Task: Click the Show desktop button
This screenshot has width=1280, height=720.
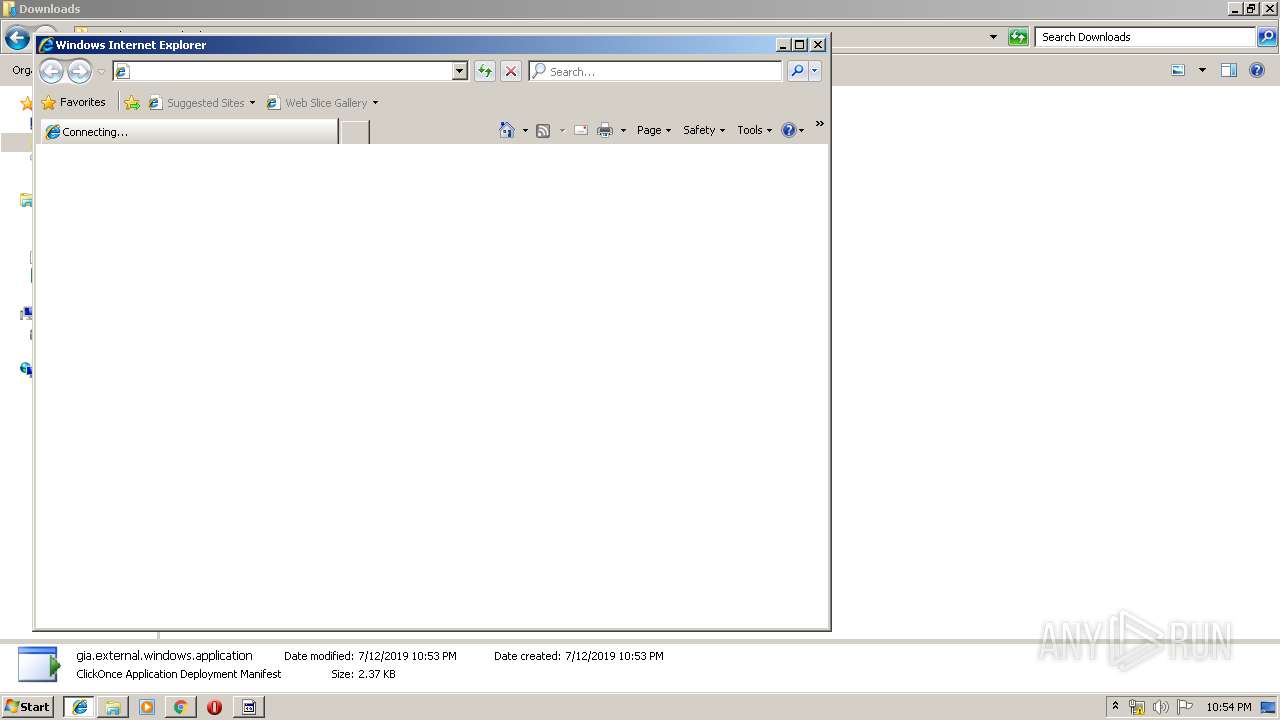Action: pos(1268,707)
